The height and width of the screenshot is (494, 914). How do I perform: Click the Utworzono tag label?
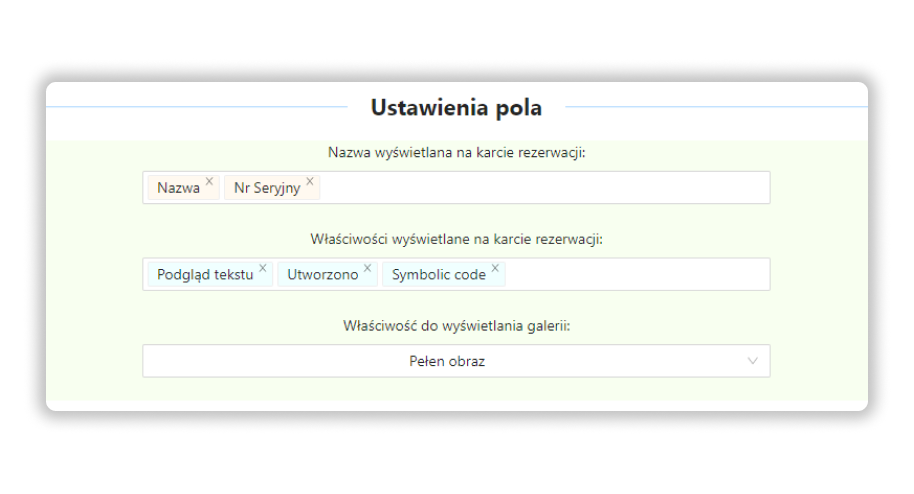pos(322,275)
